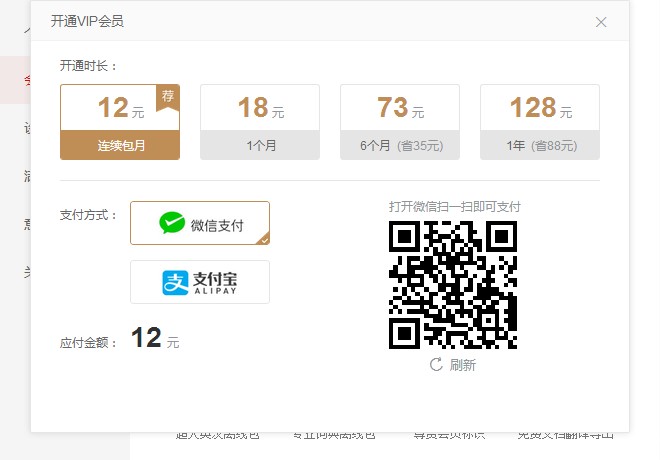
Task: Select the 18元 1个月 plan
Action: [260, 122]
